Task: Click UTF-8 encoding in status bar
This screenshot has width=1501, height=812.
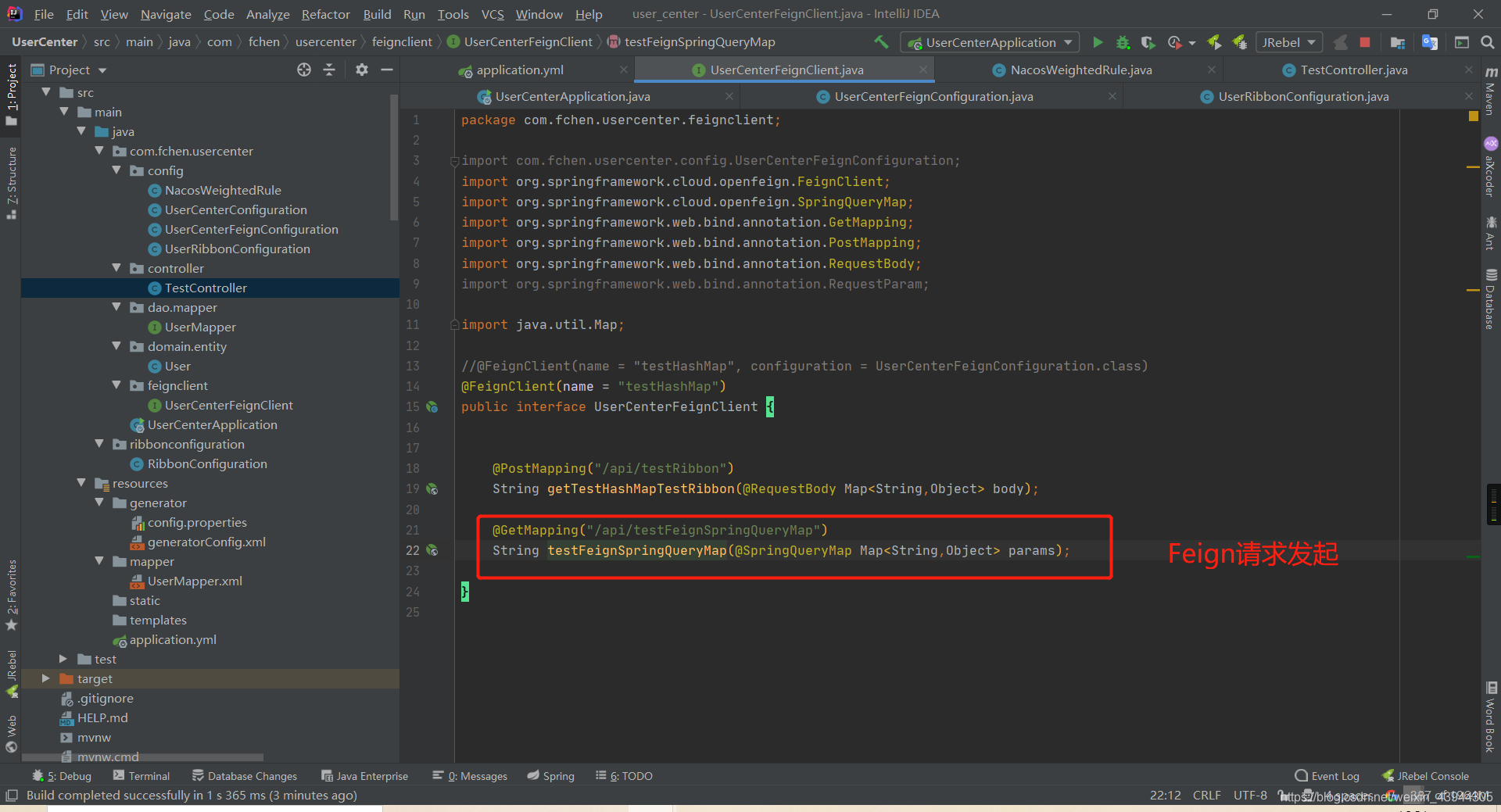Action: pyautogui.click(x=1250, y=795)
